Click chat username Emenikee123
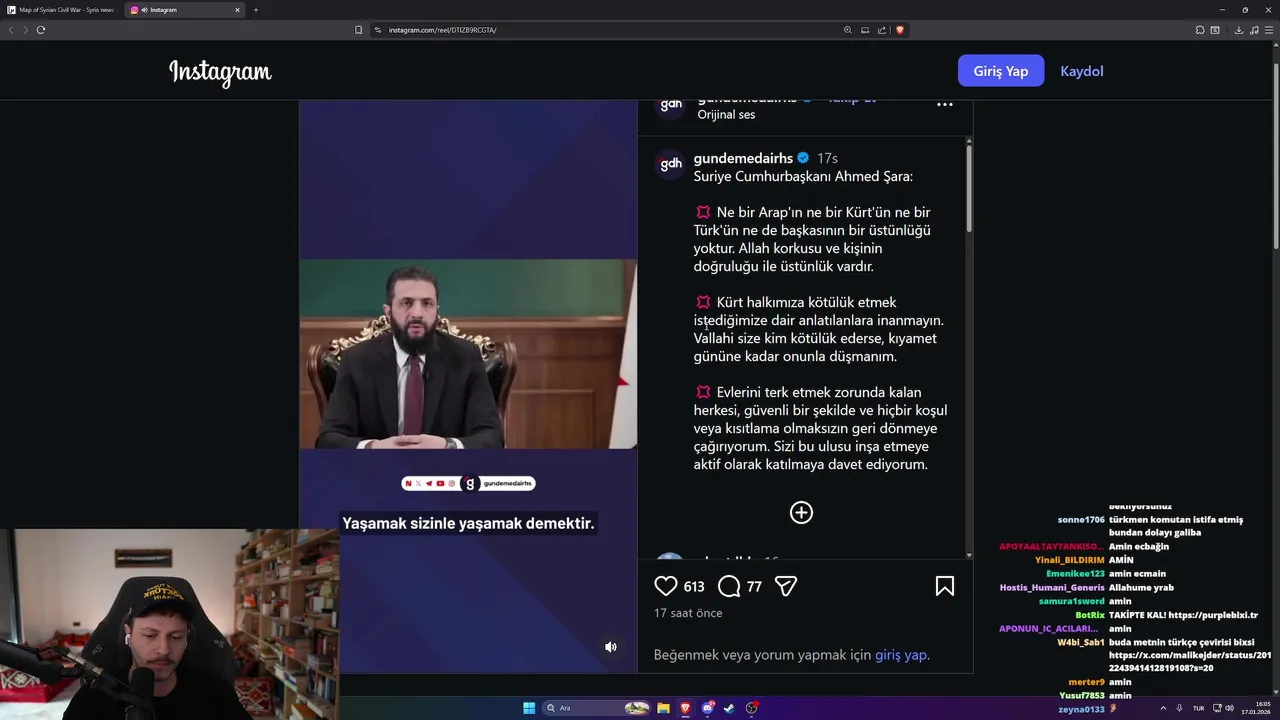The width and height of the screenshot is (1280, 720). pos(1075,574)
